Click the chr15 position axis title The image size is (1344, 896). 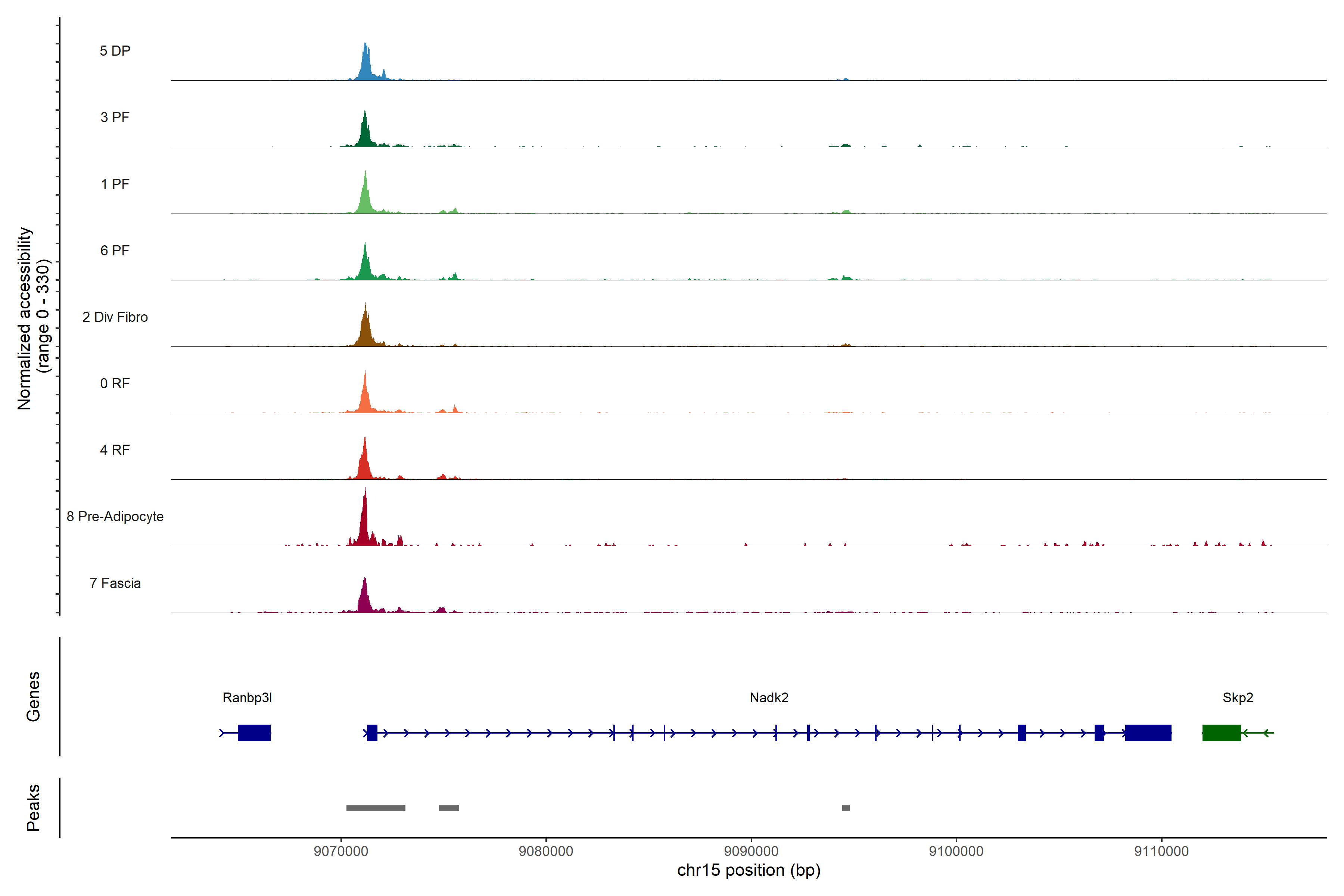pos(749,870)
